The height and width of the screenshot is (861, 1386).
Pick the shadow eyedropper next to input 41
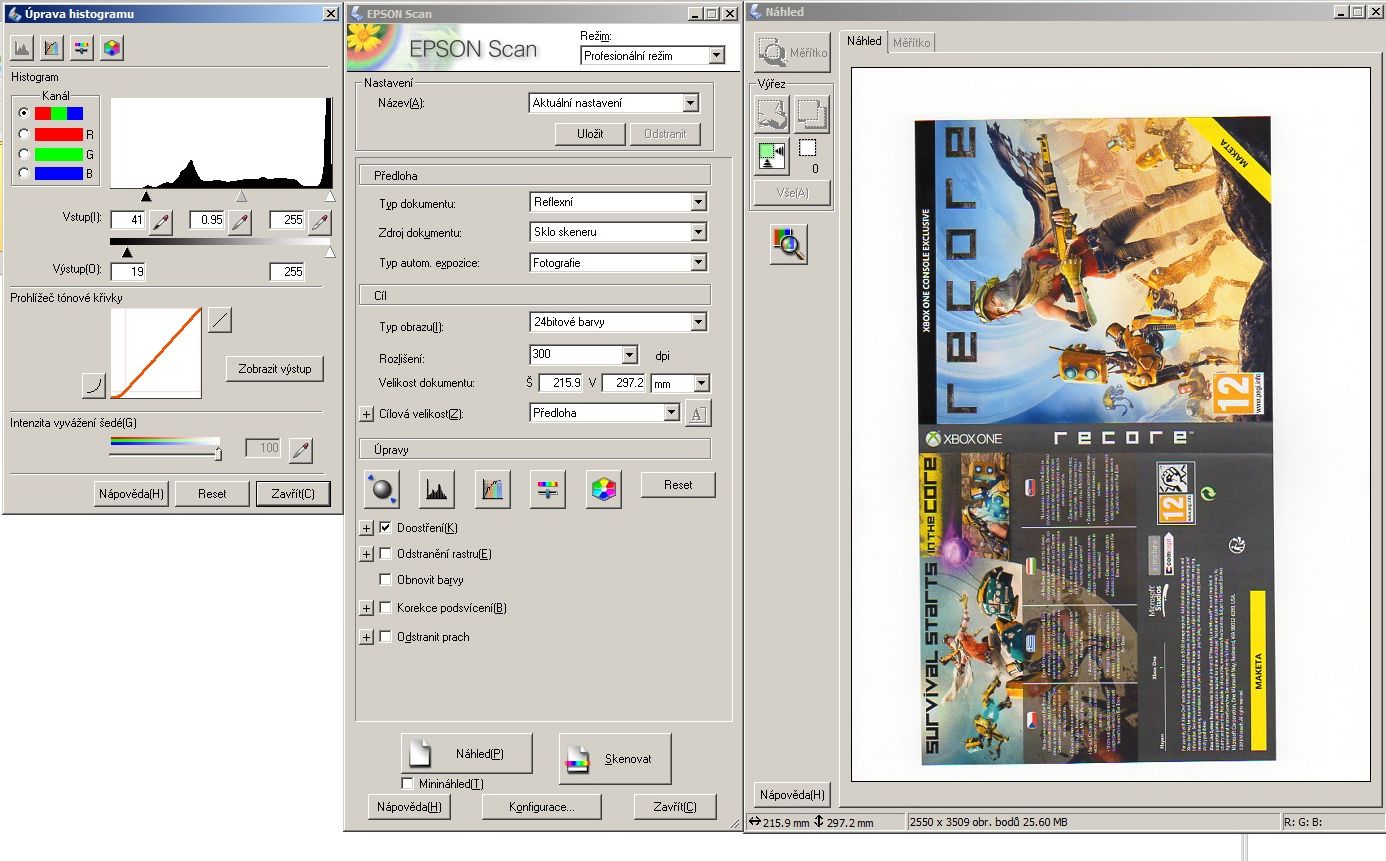coord(161,222)
